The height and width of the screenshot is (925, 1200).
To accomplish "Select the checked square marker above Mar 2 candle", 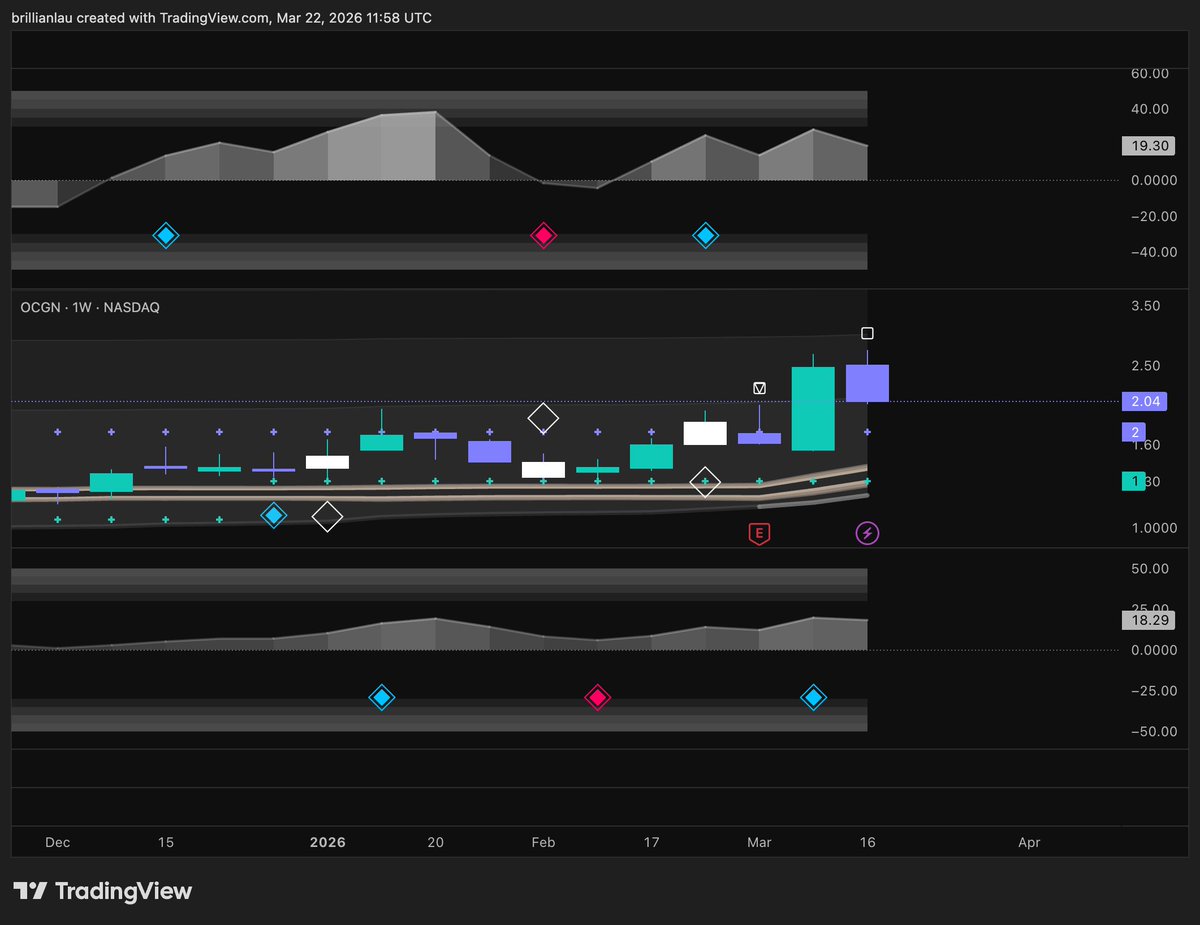I will [759, 388].
